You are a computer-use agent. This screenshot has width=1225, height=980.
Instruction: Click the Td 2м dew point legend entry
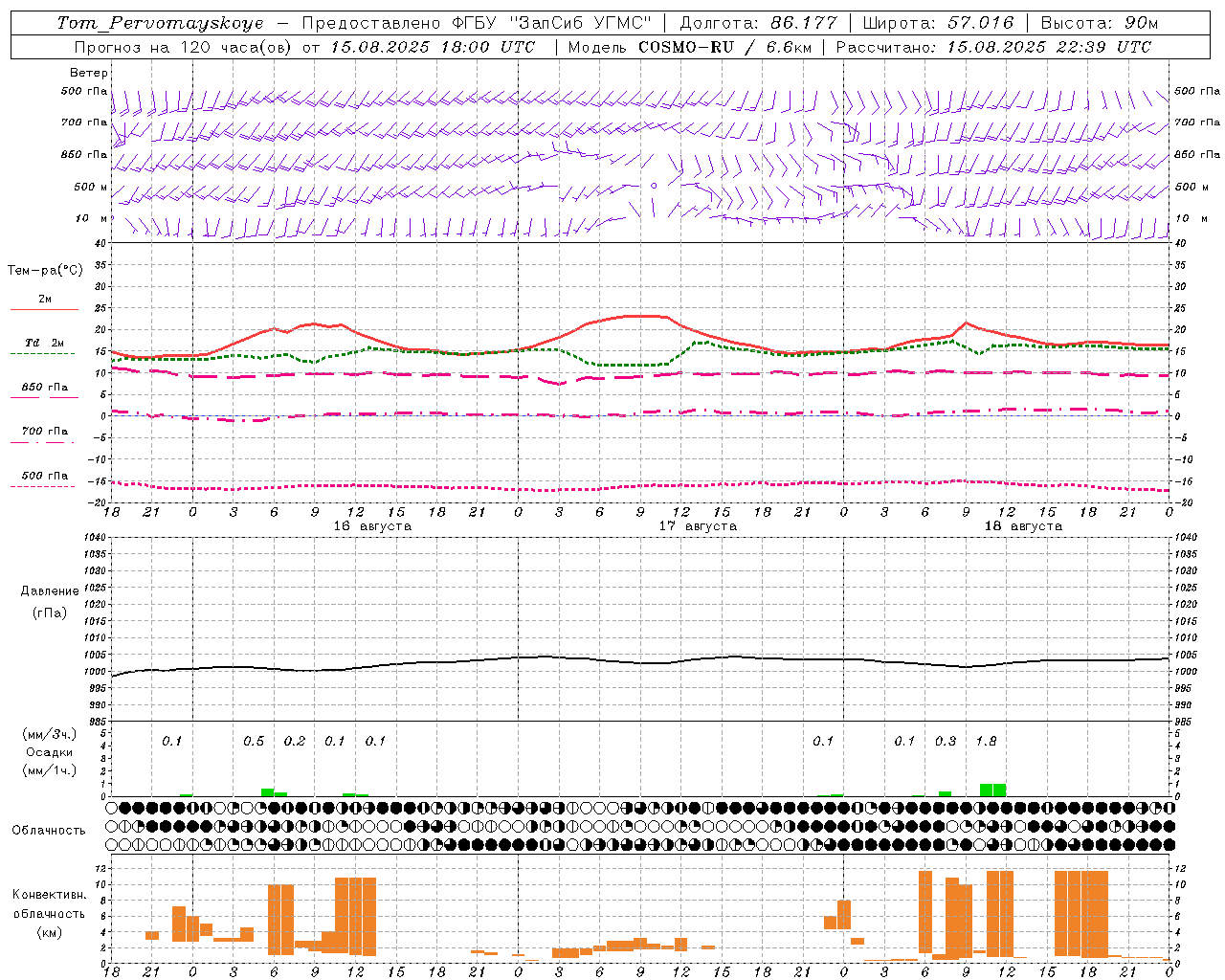pos(45,343)
